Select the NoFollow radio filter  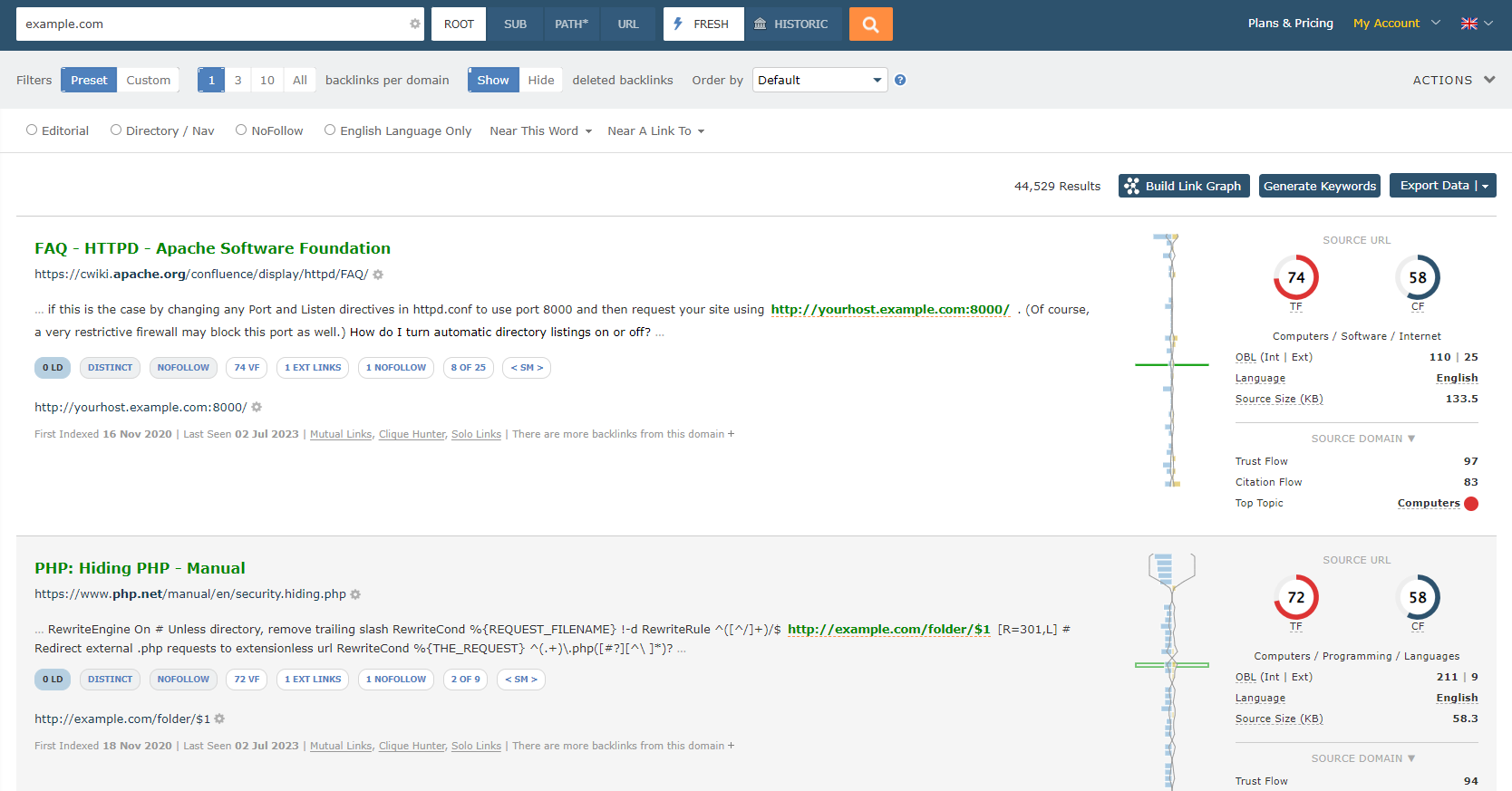241,130
